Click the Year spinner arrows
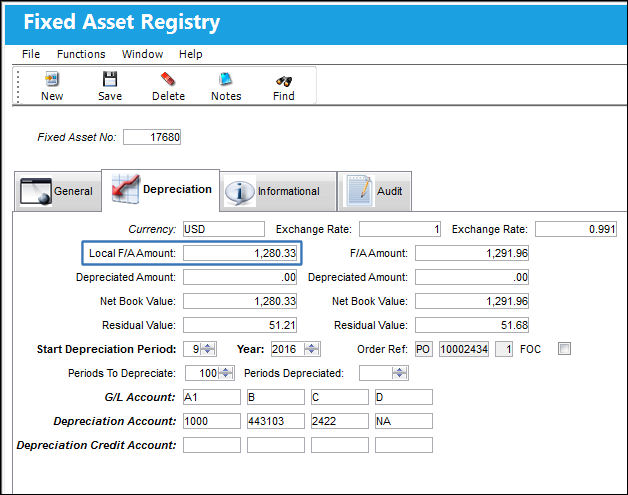The image size is (628, 495). coord(312,349)
